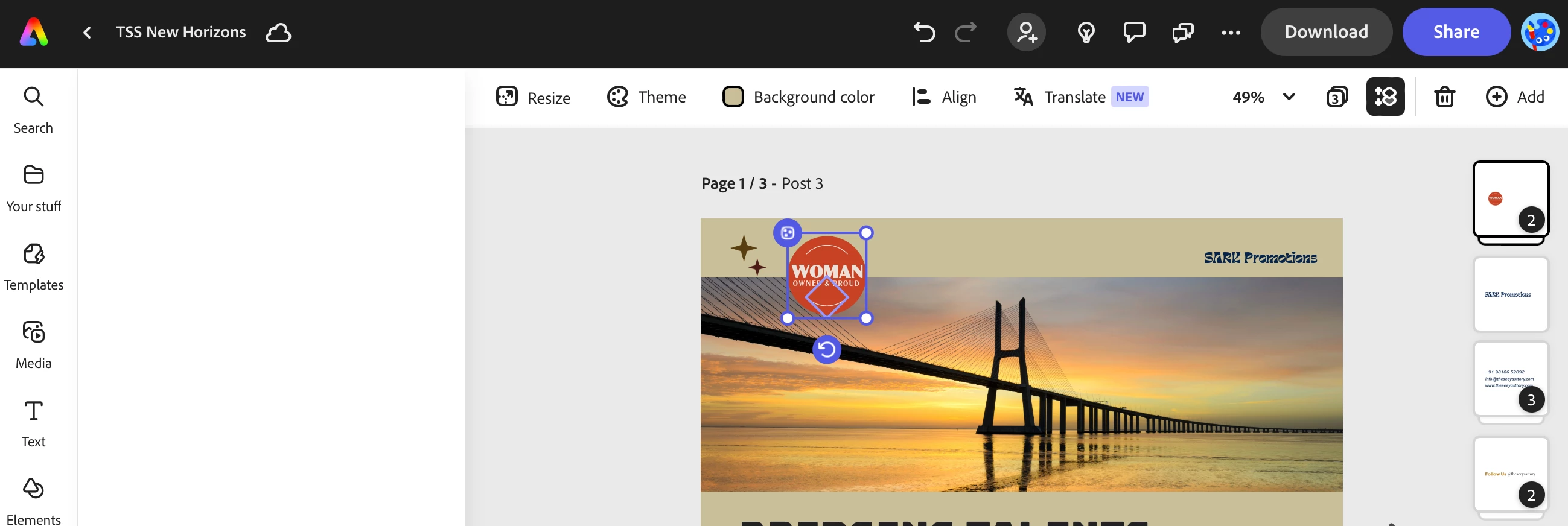Select the bridge sunset photo
The image size is (1568, 526).
(1021, 384)
